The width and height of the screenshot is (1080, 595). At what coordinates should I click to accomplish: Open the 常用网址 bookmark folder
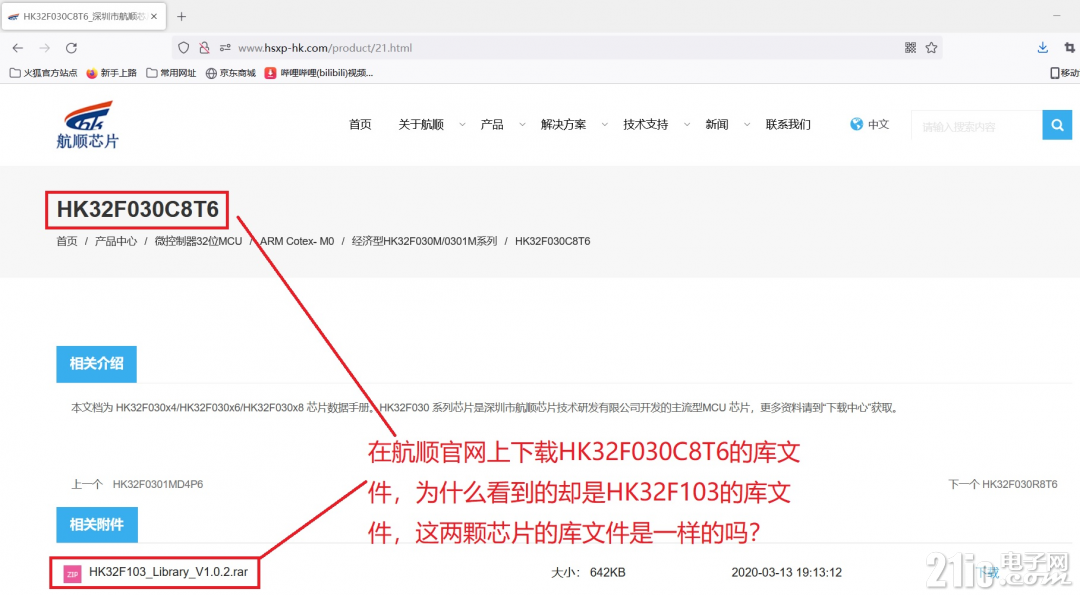coord(172,73)
